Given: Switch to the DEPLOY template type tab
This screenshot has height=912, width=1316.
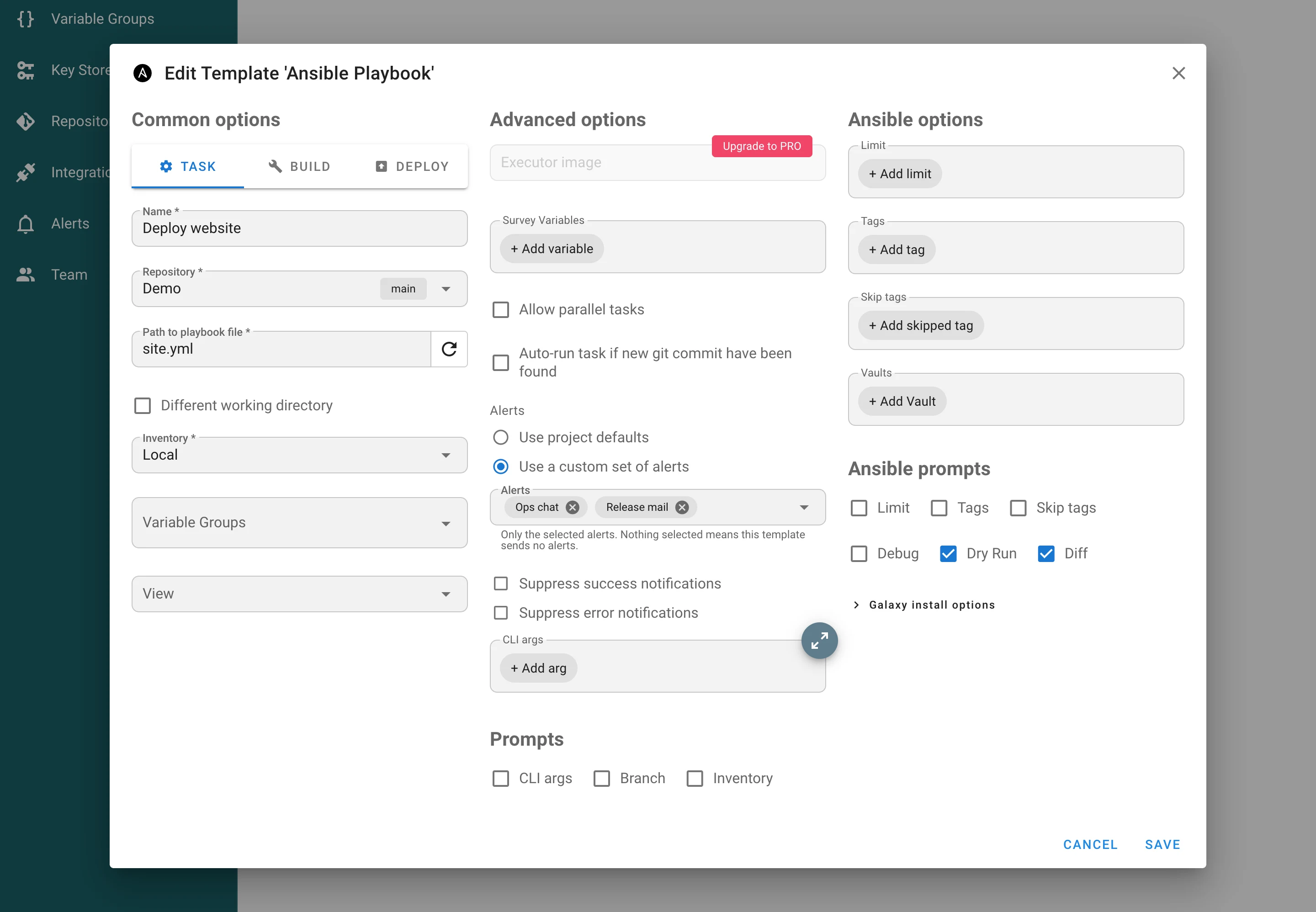Looking at the screenshot, I should (x=412, y=166).
